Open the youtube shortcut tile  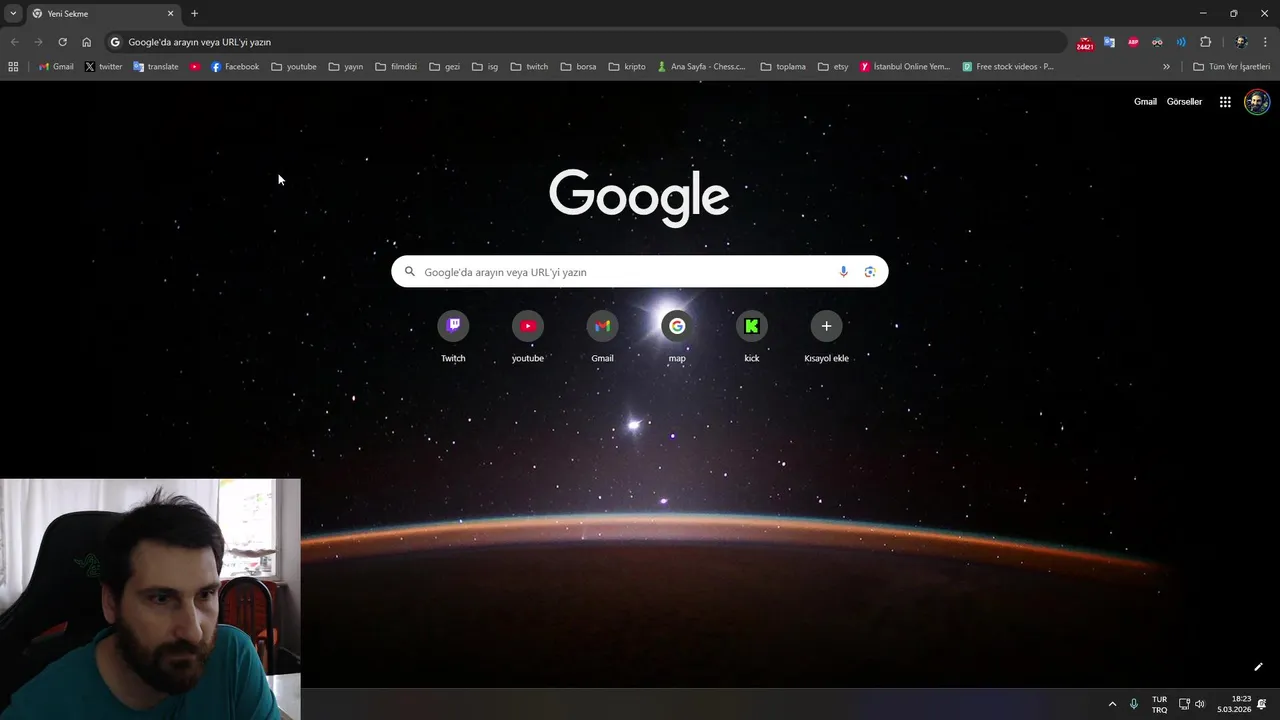(x=528, y=338)
